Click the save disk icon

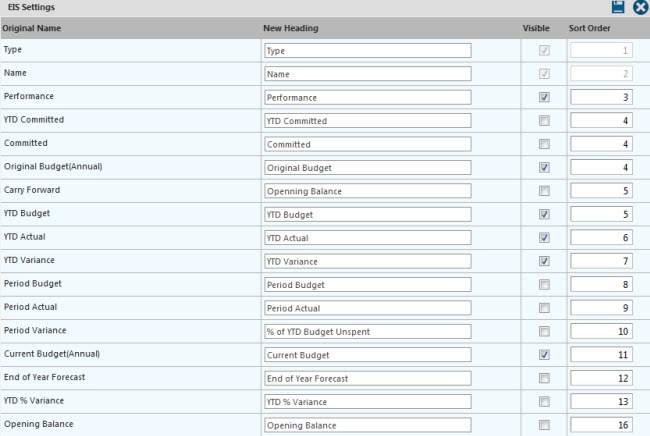(618, 7)
